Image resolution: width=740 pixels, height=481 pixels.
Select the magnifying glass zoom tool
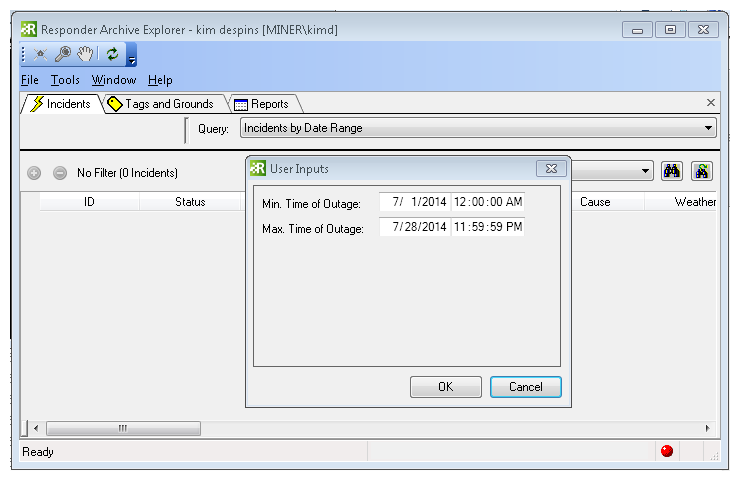point(63,54)
